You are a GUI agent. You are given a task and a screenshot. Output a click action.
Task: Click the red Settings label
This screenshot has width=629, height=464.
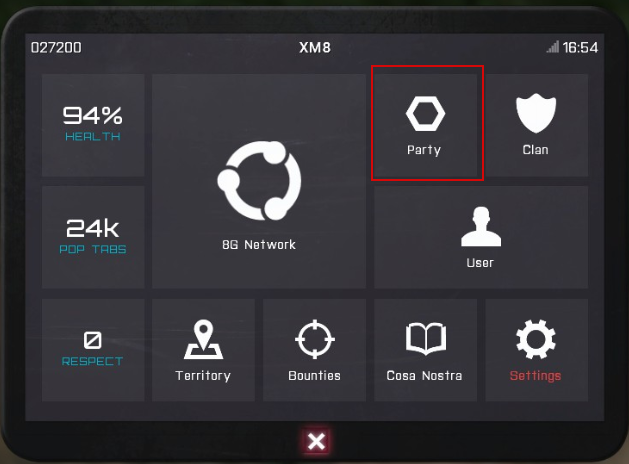[536, 376]
